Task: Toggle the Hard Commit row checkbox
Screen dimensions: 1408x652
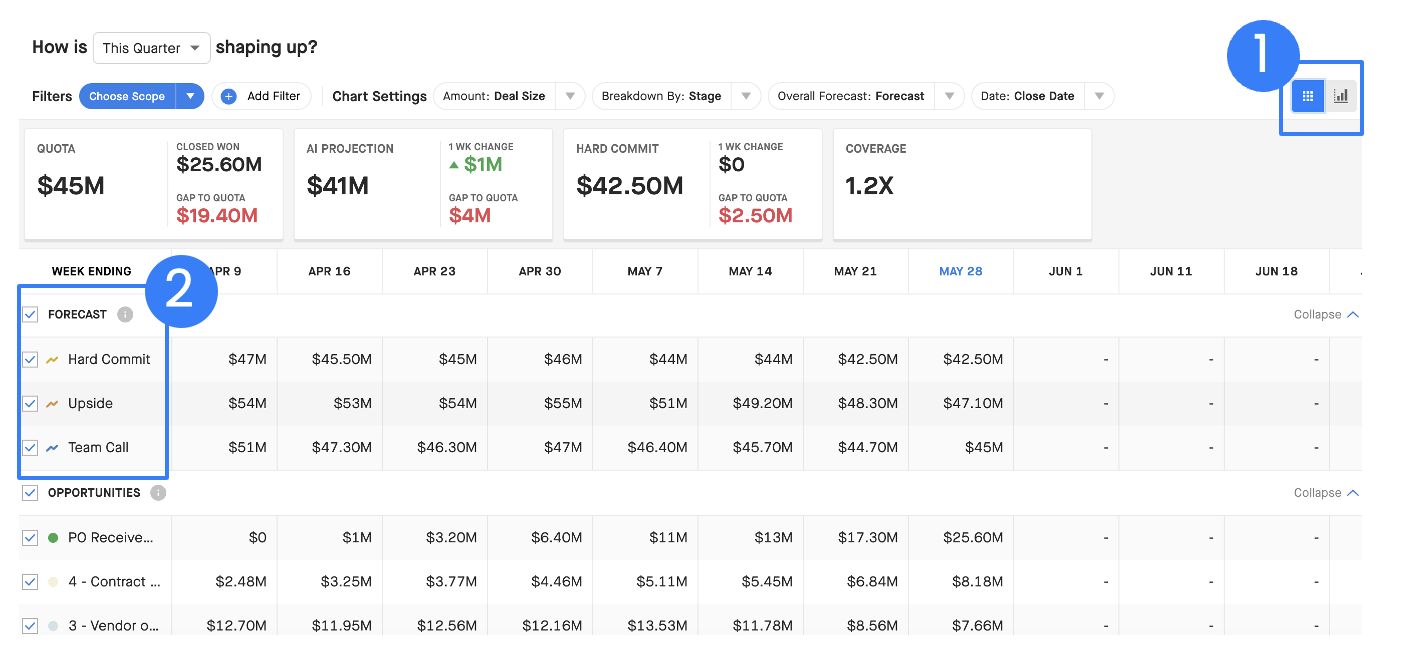Action: pos(30,359)
